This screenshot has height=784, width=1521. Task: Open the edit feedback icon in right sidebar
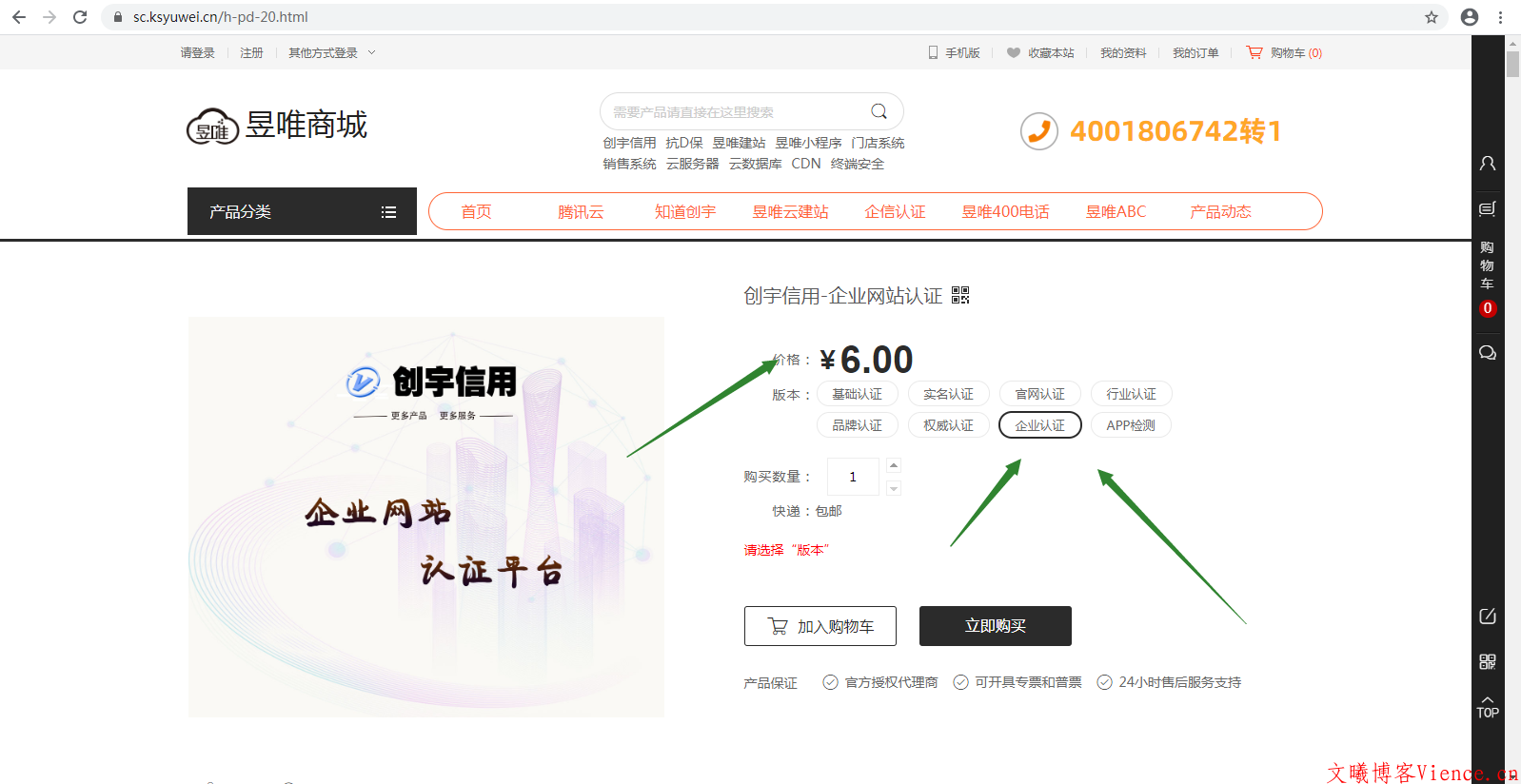(1487, 617)
